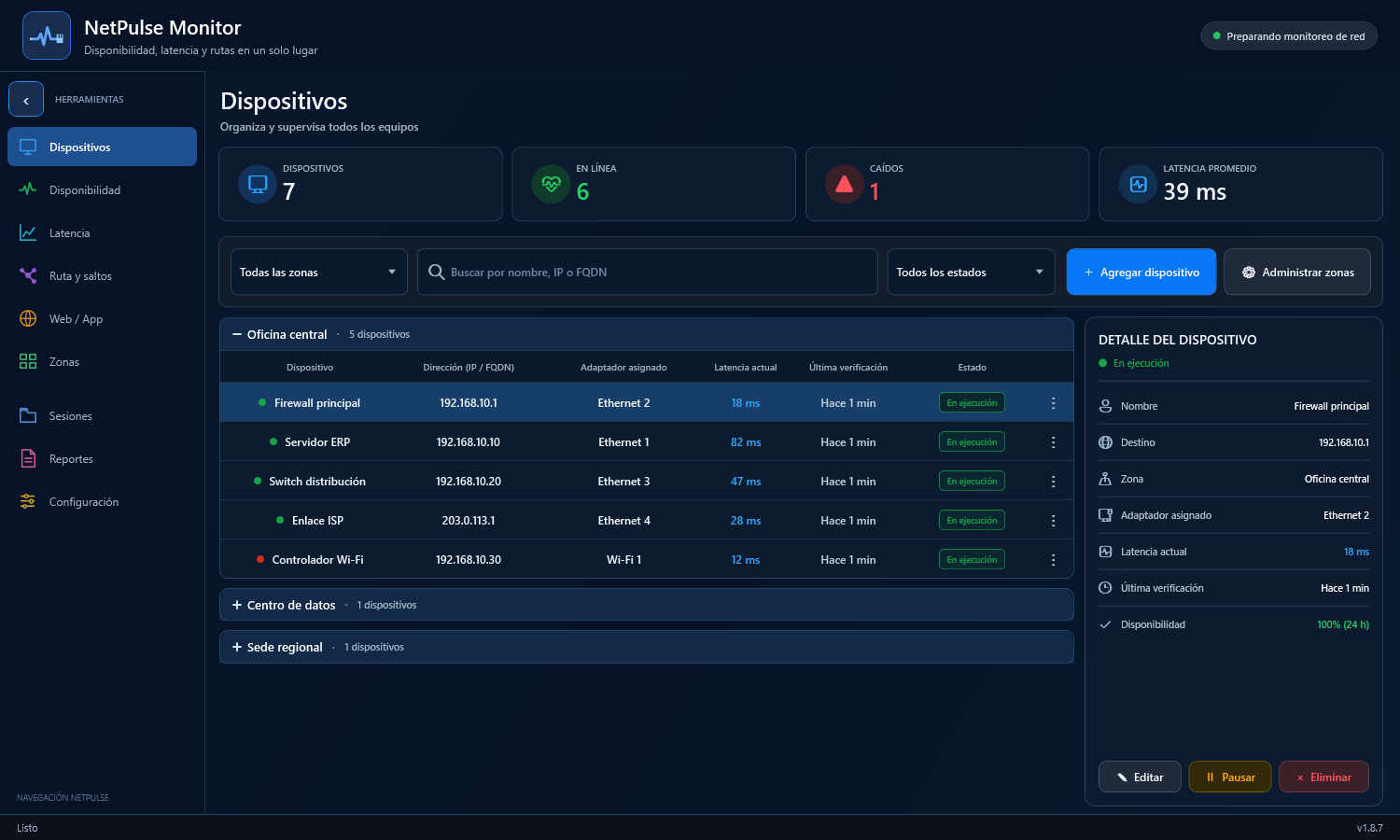
Task: Click the En línea heart icon
Action: click(551, 184)
